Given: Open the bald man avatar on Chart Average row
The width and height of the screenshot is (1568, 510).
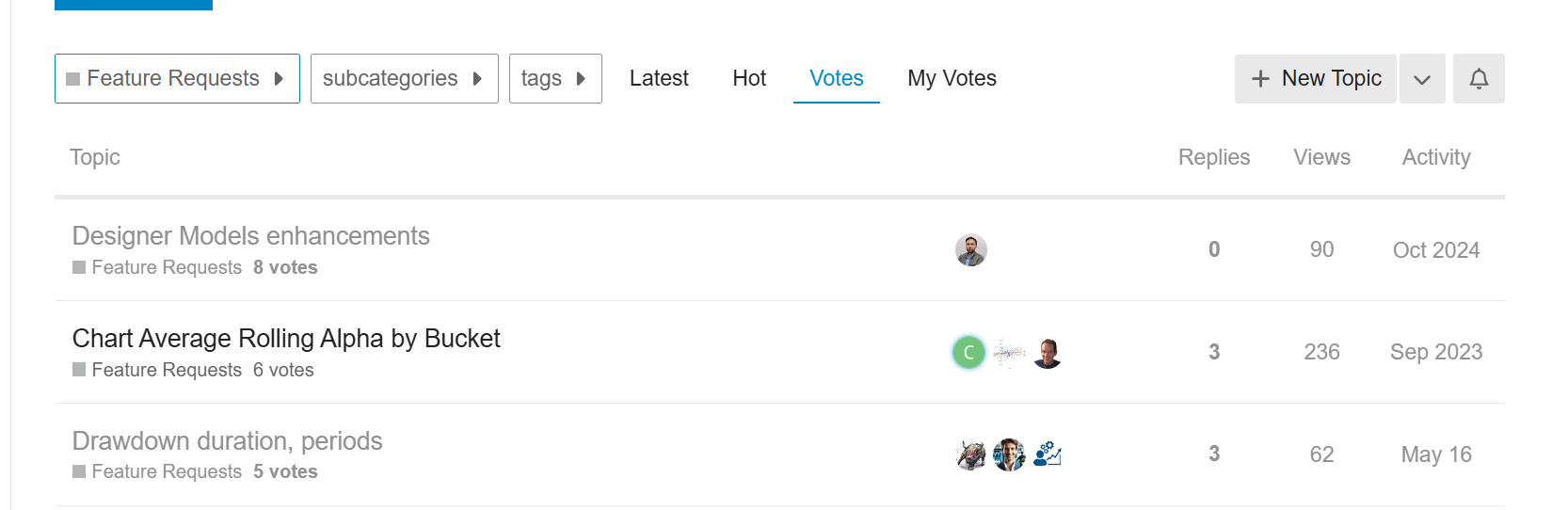Looking at the screenshot, I should click(1048, 352).
